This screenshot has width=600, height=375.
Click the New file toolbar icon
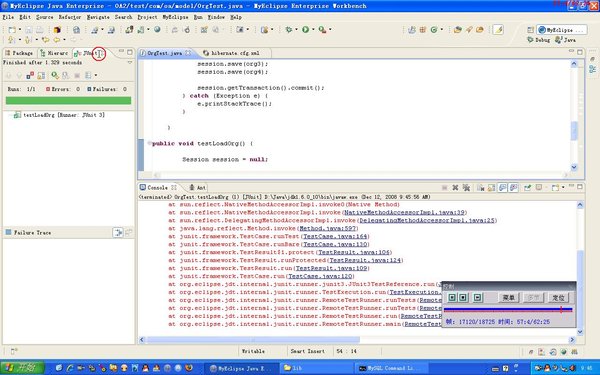[11, 30]
